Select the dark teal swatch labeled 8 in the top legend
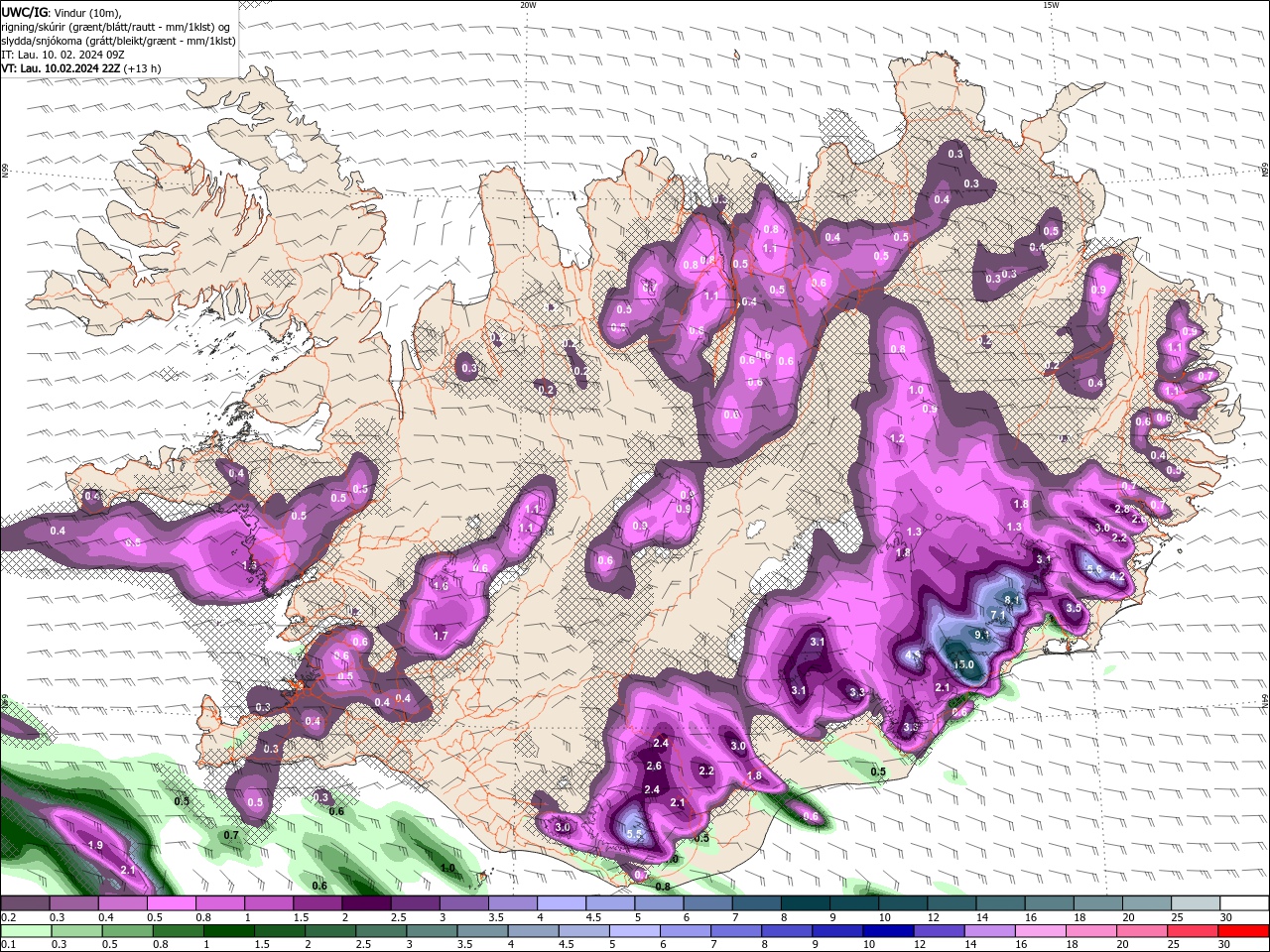 807,904
